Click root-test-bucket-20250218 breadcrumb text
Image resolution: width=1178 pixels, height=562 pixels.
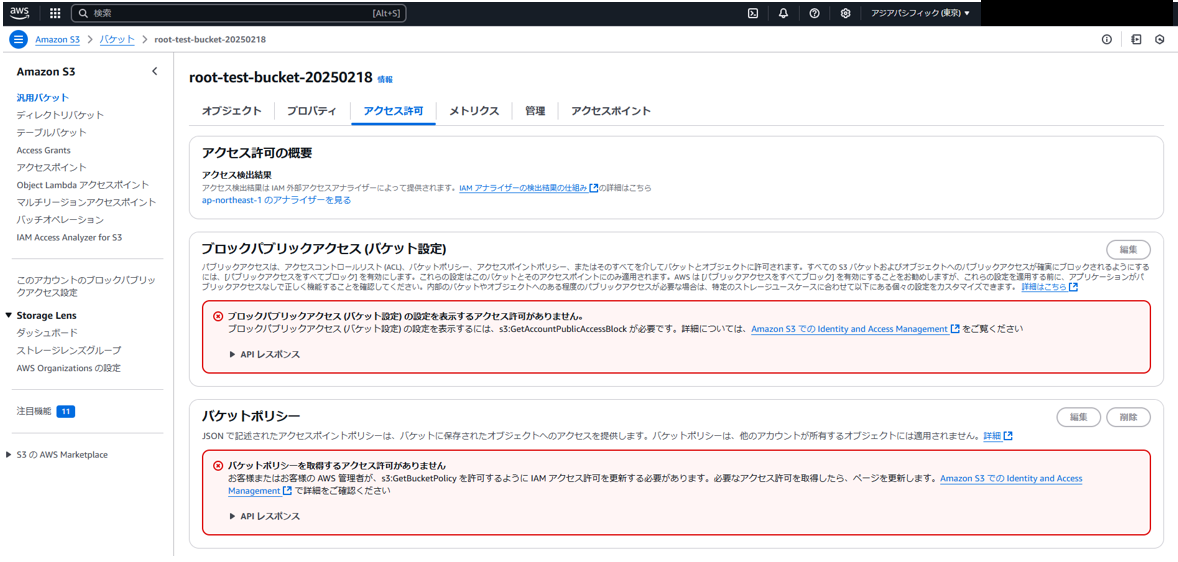[x=210, y=39]
